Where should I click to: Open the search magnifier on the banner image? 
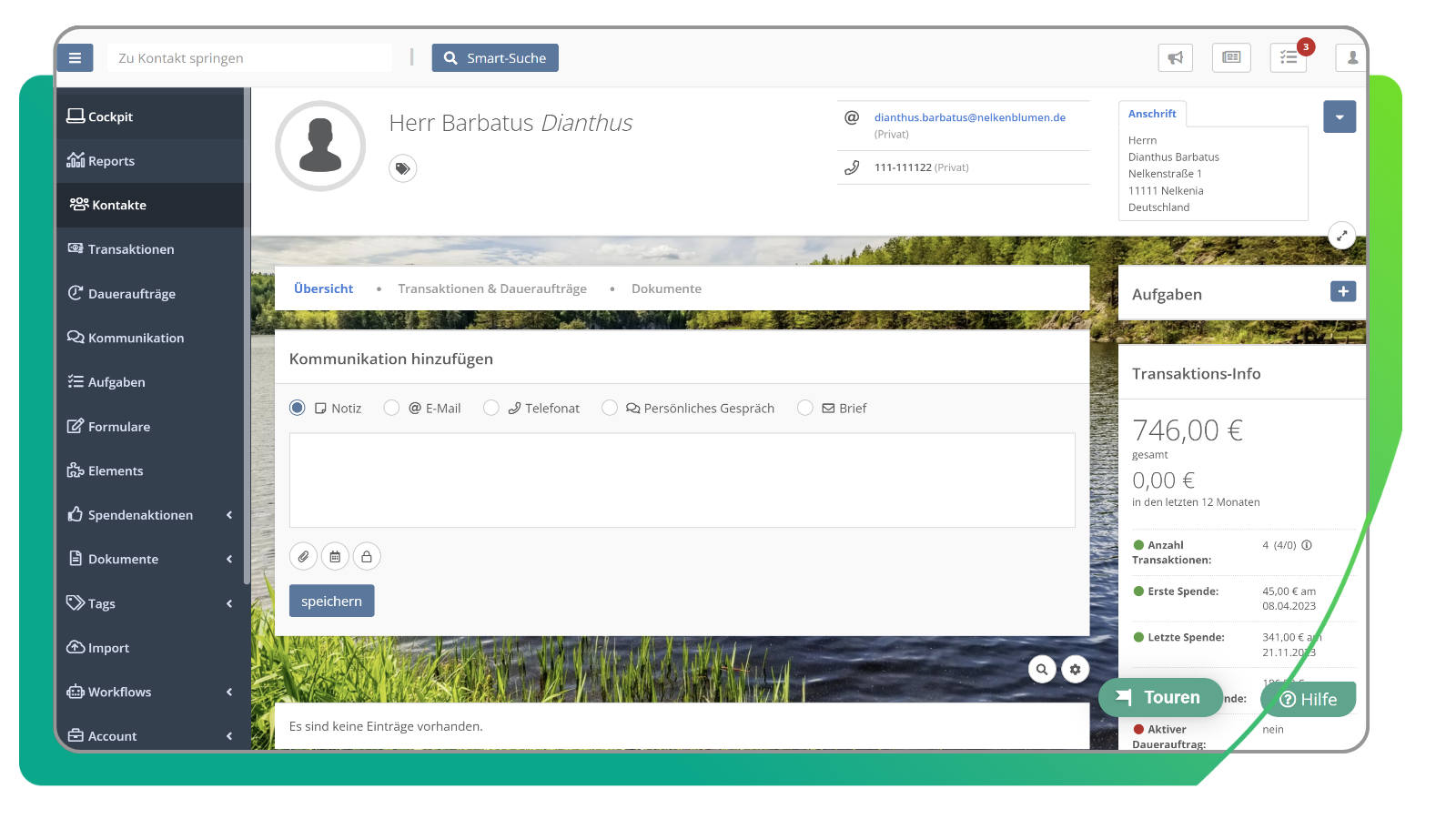[1043, 669]
